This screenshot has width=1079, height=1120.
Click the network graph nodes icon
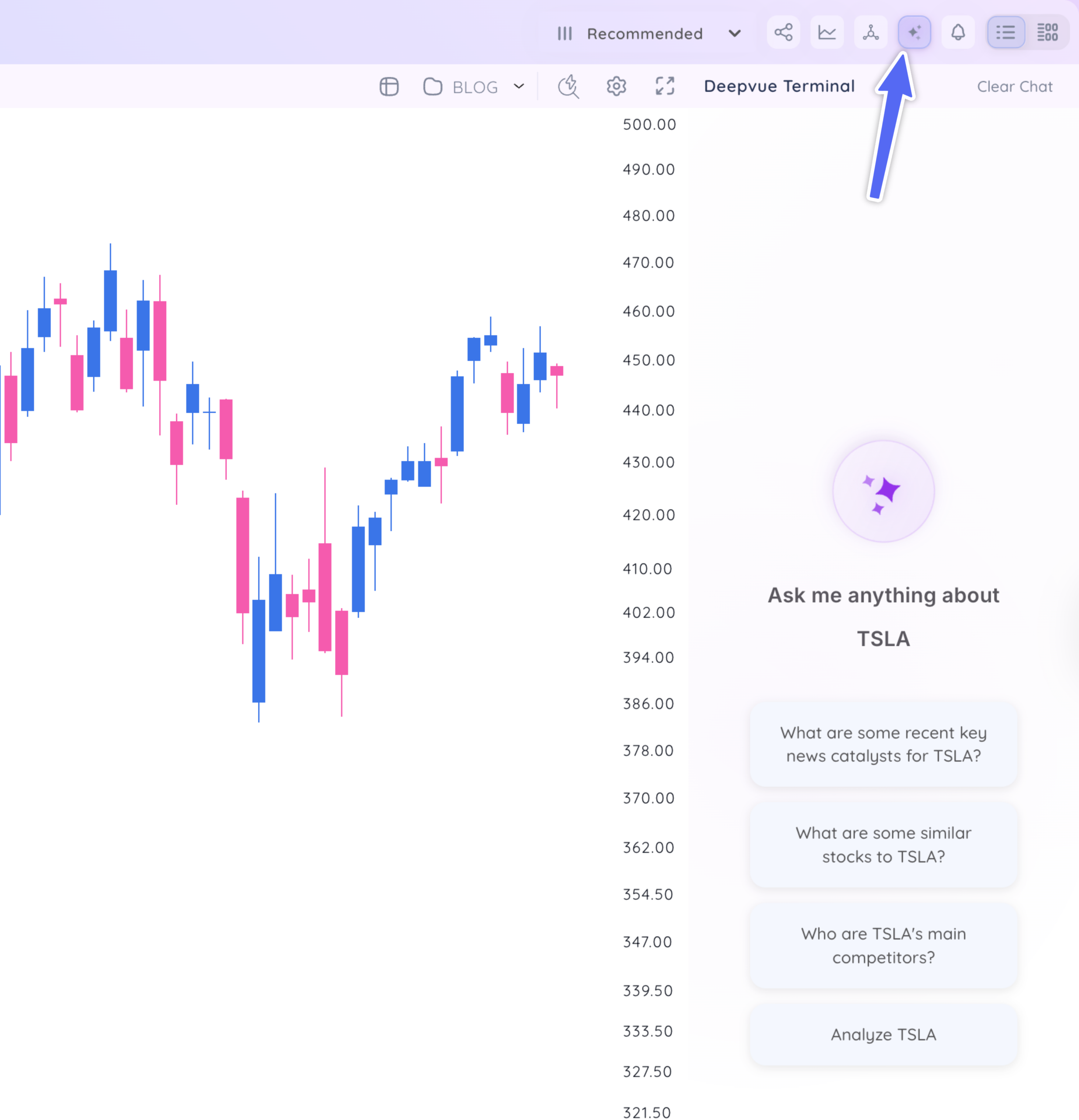coord(870,32)
